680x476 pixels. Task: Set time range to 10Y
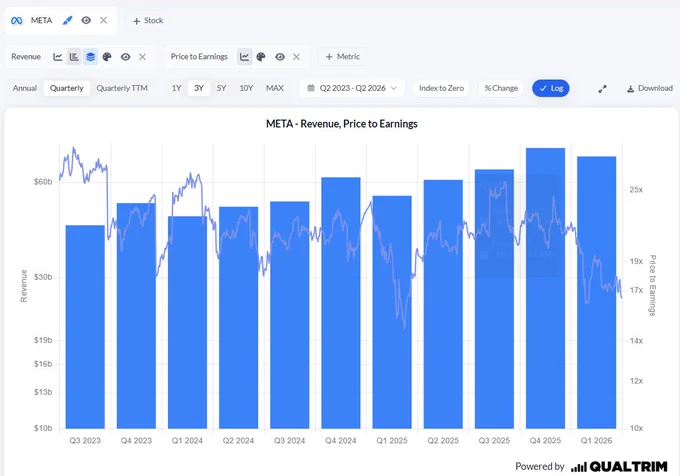[x=246, y=88]
